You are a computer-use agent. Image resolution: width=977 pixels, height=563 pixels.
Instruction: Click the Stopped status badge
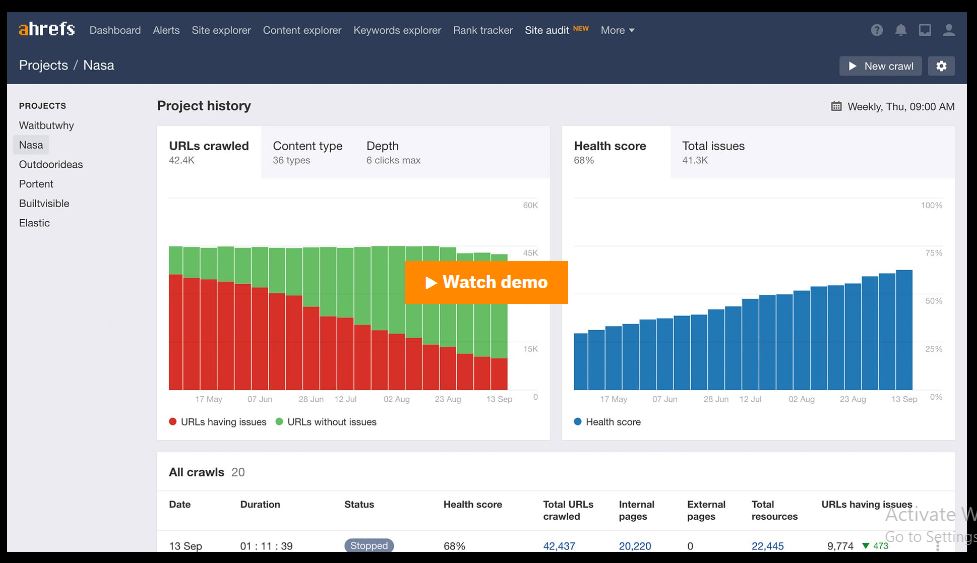369,546
